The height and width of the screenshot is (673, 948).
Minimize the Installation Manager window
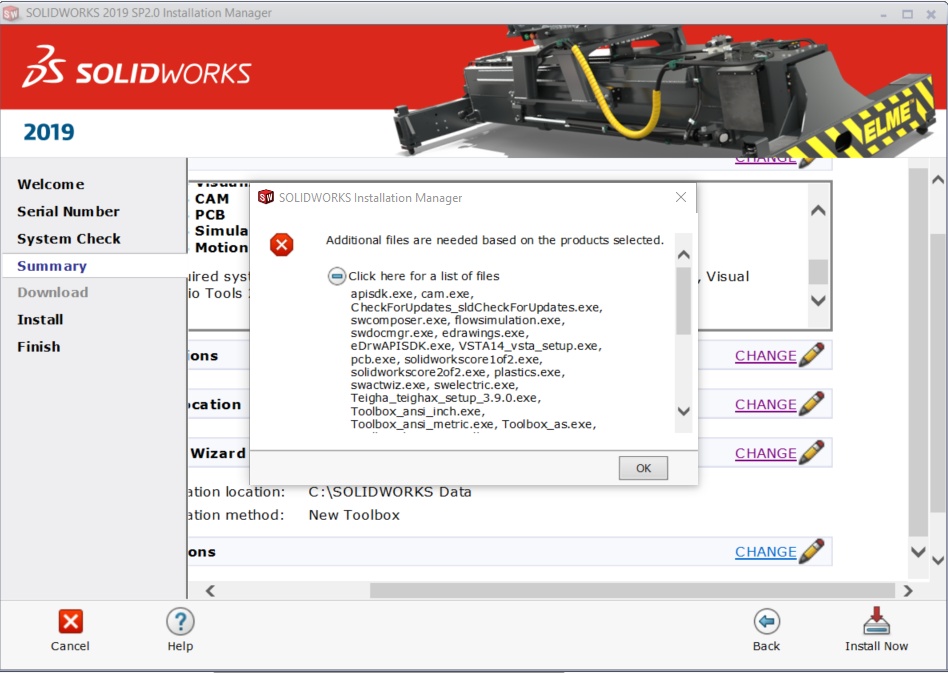tap(883, 14)
